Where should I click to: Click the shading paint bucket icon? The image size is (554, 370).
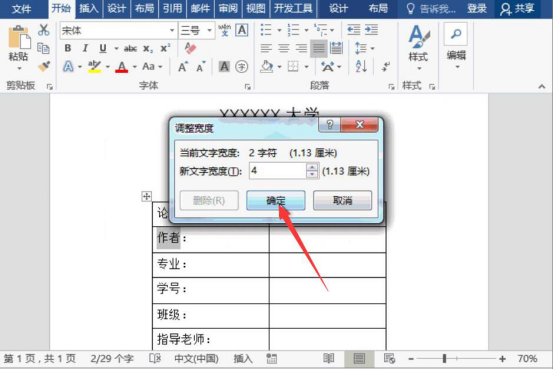coord(267,66)
